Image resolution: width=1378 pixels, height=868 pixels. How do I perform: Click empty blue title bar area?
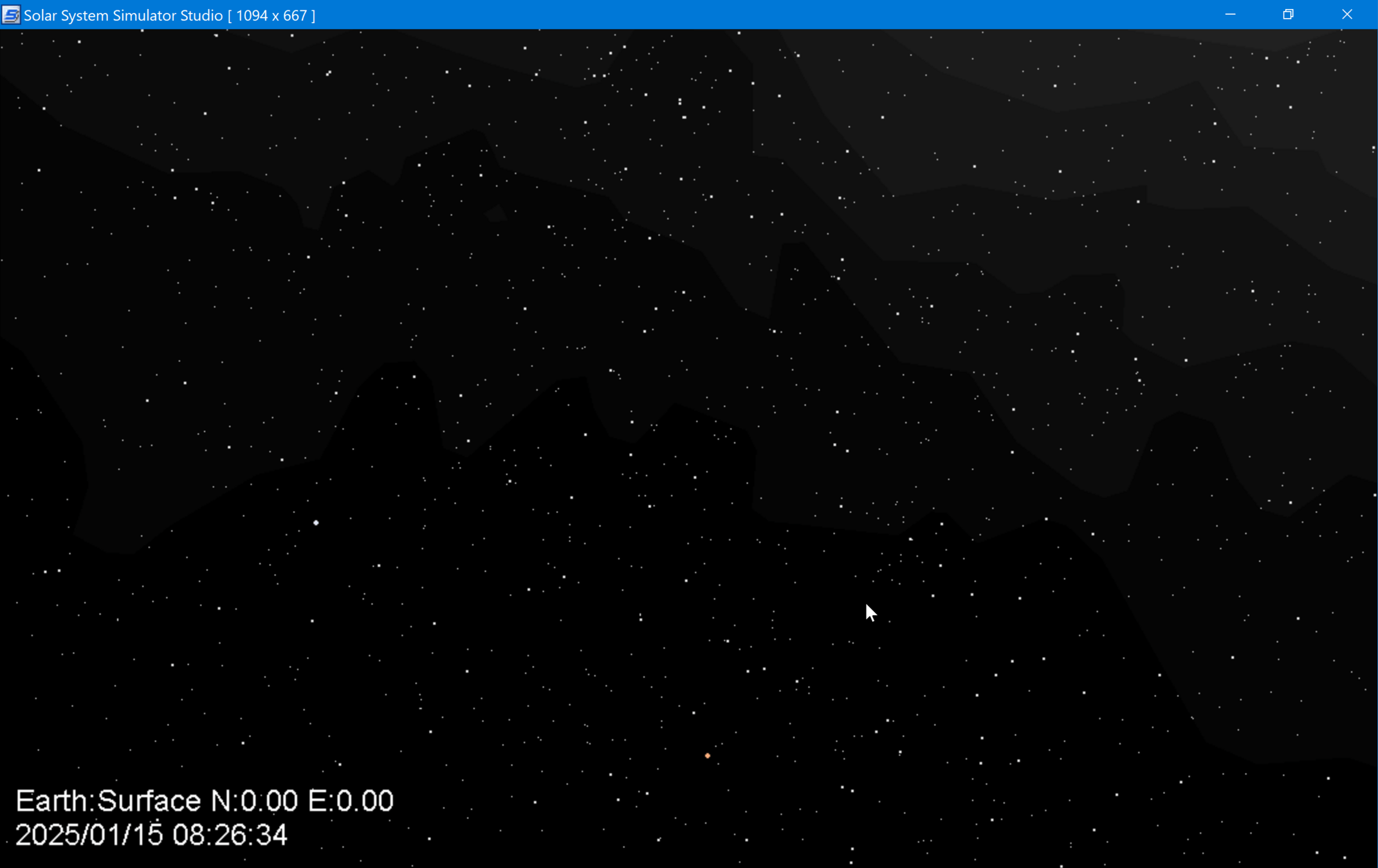click(772, 15)
